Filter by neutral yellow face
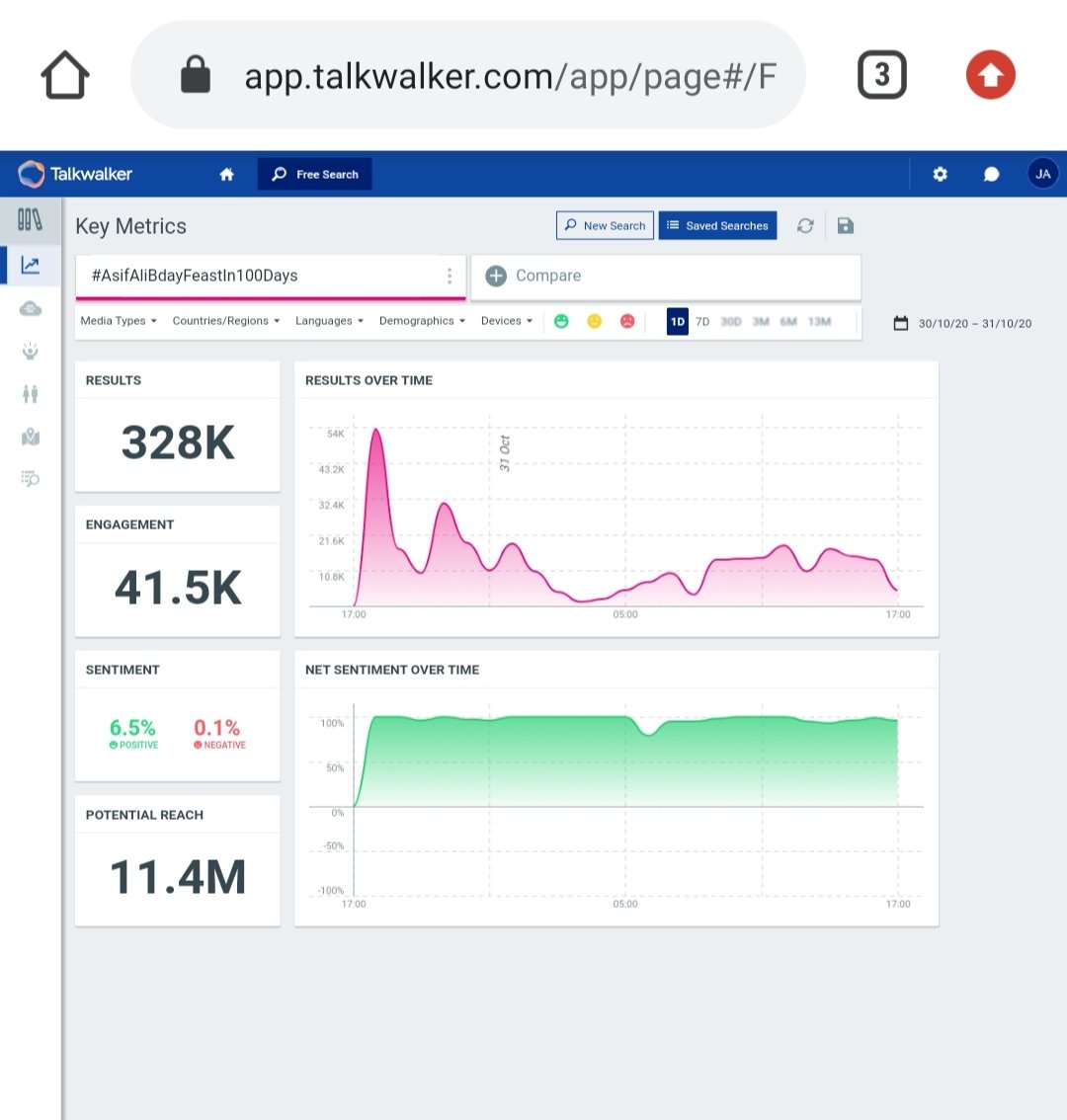 pyautogui.click(x=594, y=321)
